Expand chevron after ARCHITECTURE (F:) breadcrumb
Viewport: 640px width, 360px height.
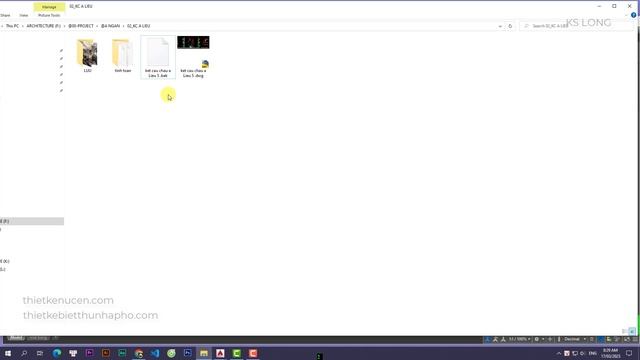[64, 26]
